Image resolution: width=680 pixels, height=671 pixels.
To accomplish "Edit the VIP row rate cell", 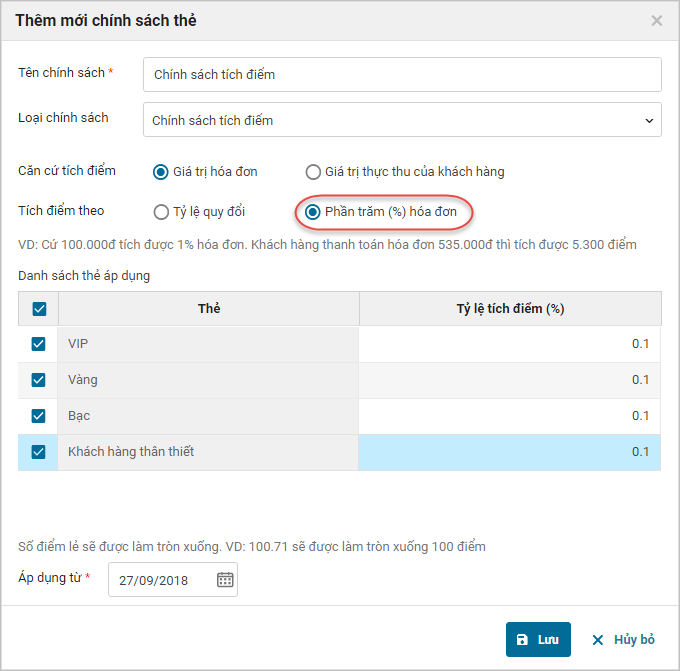I will click(x=509, y=344).
